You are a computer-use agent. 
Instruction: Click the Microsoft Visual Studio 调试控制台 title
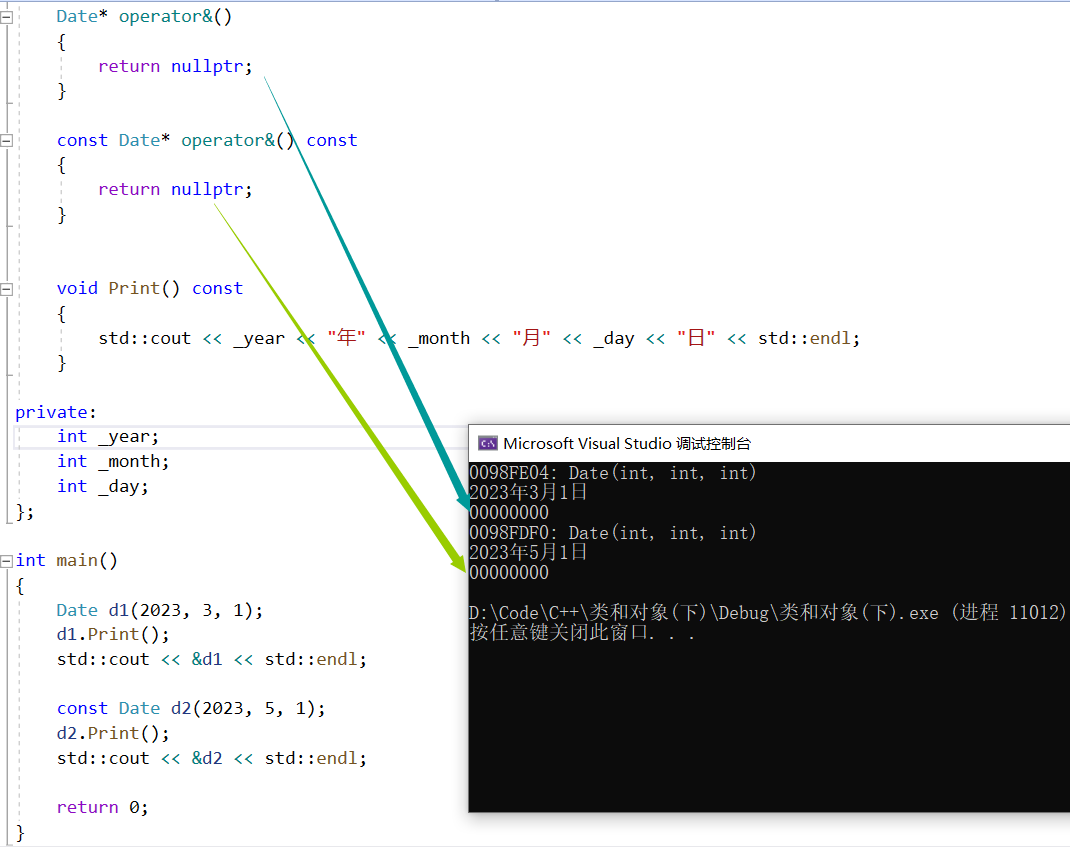point(626,444)
